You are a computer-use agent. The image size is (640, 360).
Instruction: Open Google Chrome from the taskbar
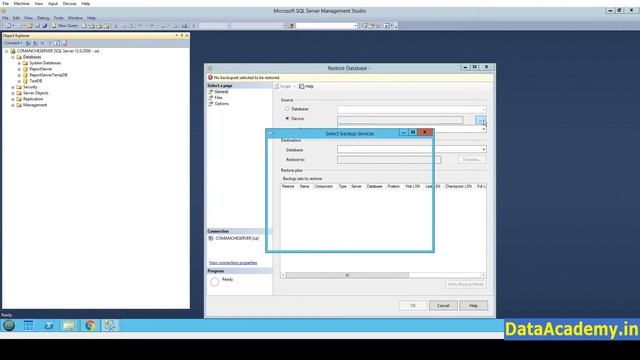pos(90,325)
